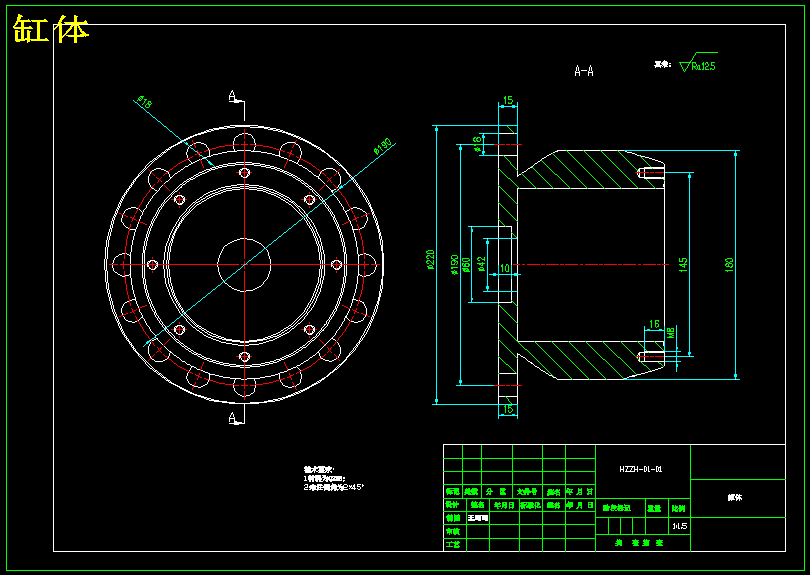
Task: Select the 180 dimension text
Action: pyautogui.click(x=729, y=265)
